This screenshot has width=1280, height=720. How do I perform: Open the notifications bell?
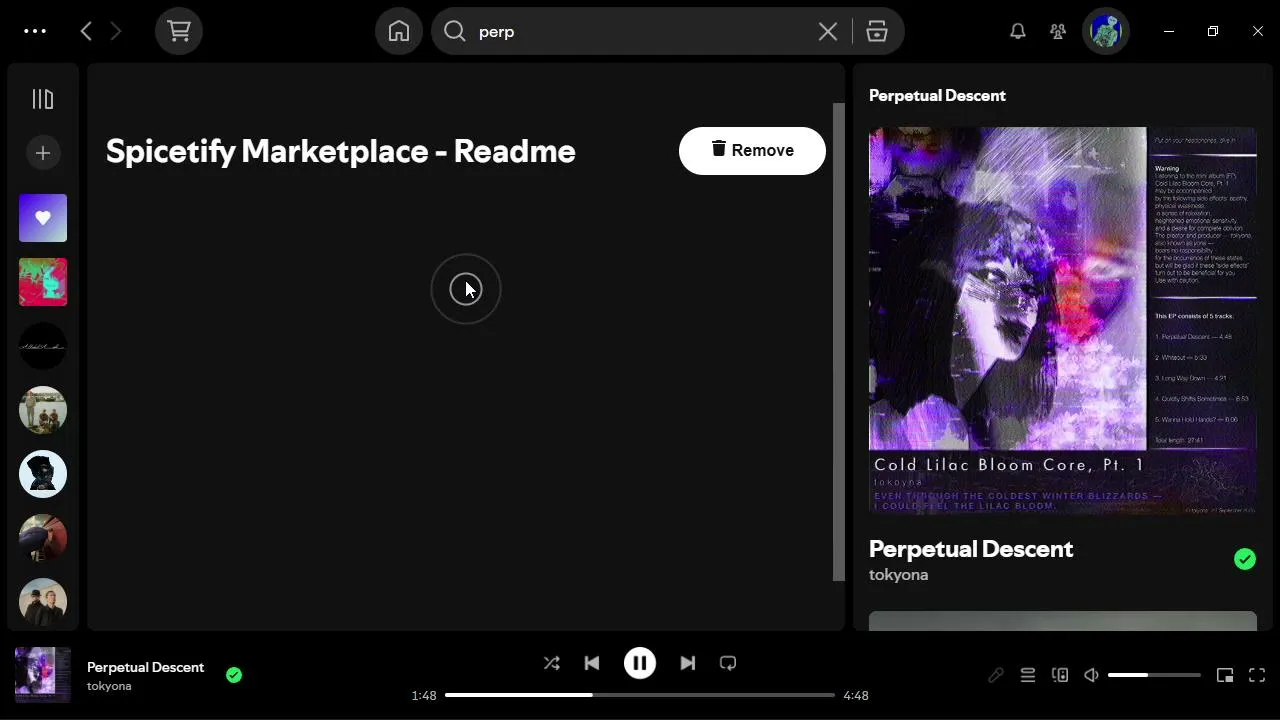1018,31
